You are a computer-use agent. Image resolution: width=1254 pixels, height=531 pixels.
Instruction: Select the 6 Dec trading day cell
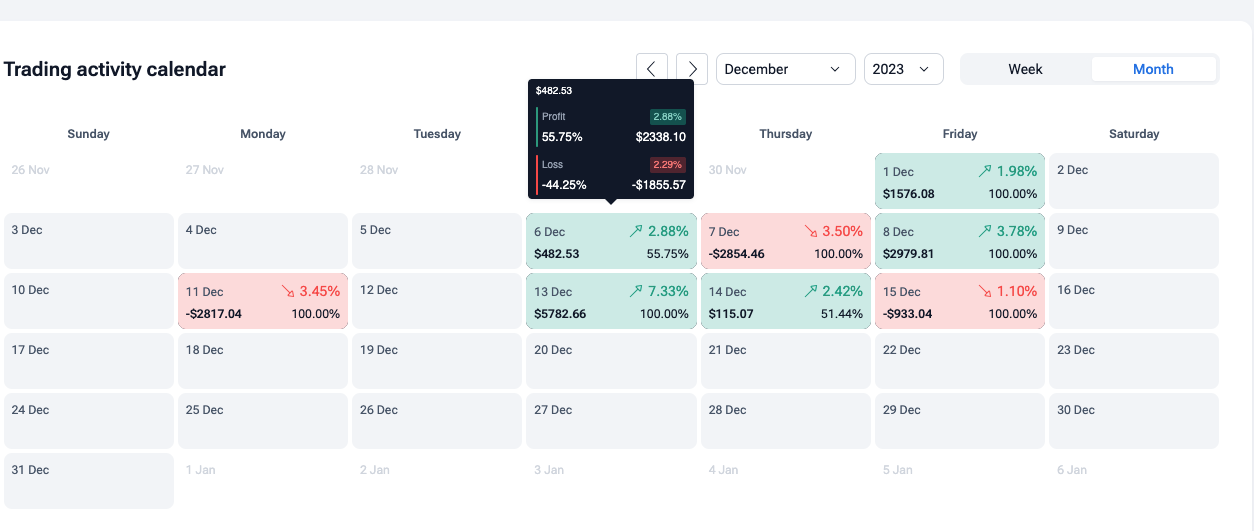point(611,241)
